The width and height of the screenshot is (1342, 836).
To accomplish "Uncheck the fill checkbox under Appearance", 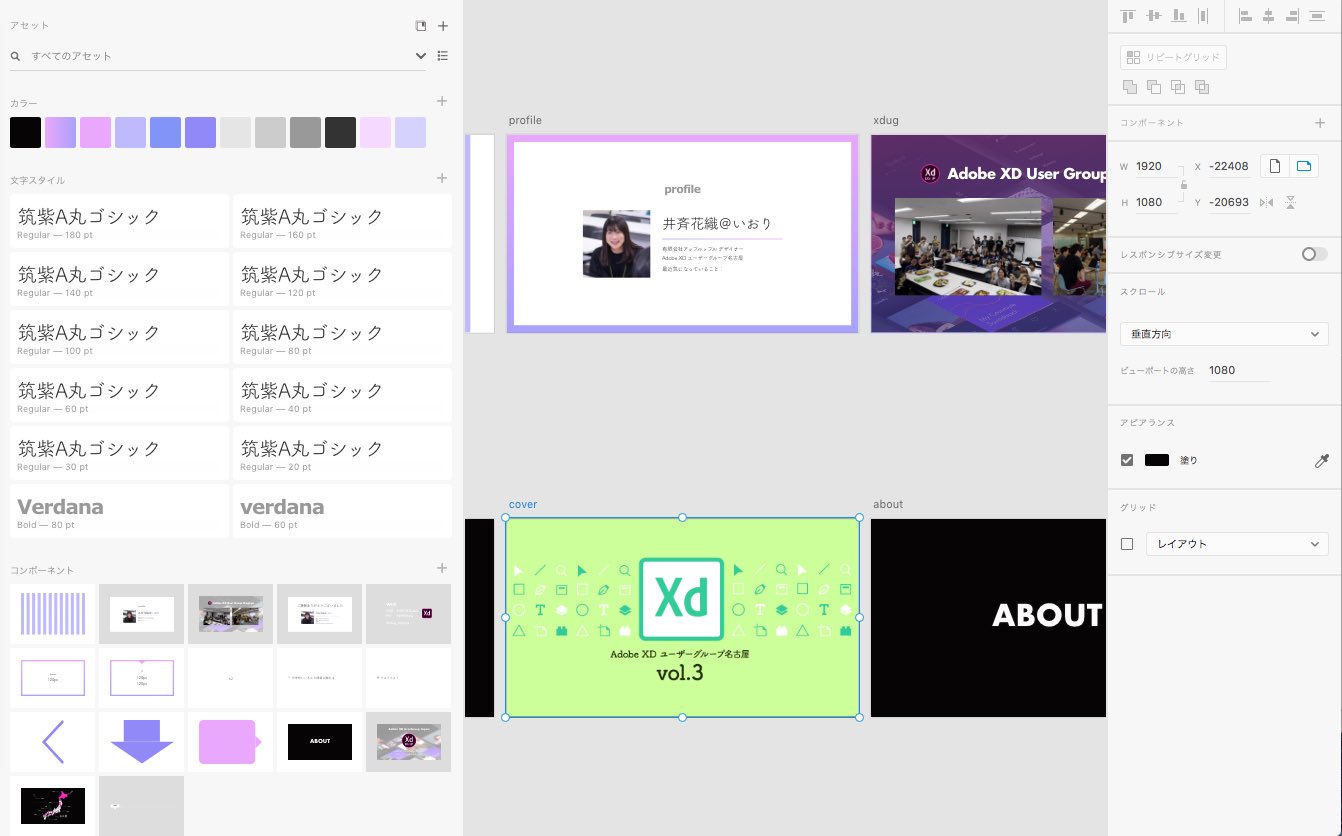I will [1127, 460].
